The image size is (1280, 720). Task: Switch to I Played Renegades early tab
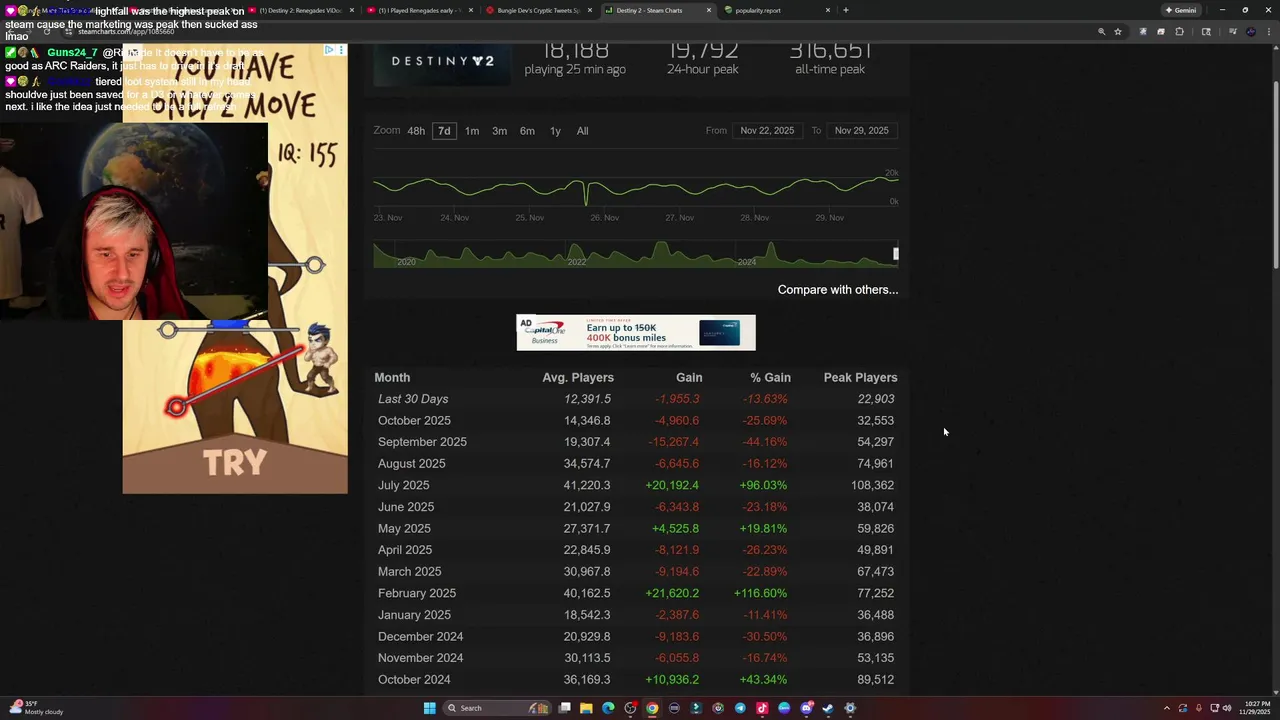[x=419, y=10]
